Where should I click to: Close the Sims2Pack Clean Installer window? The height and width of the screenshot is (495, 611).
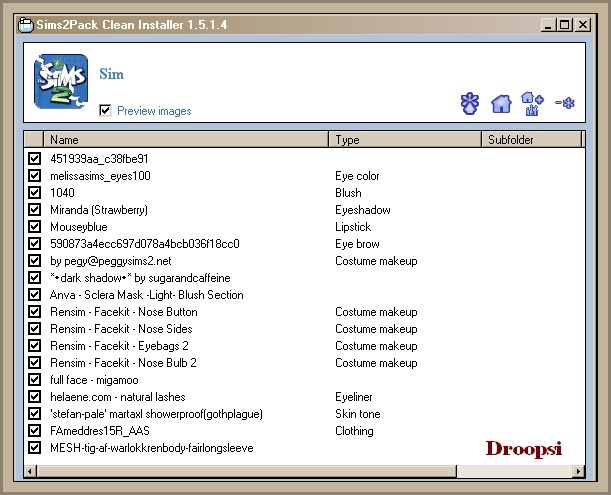[583, 25]
